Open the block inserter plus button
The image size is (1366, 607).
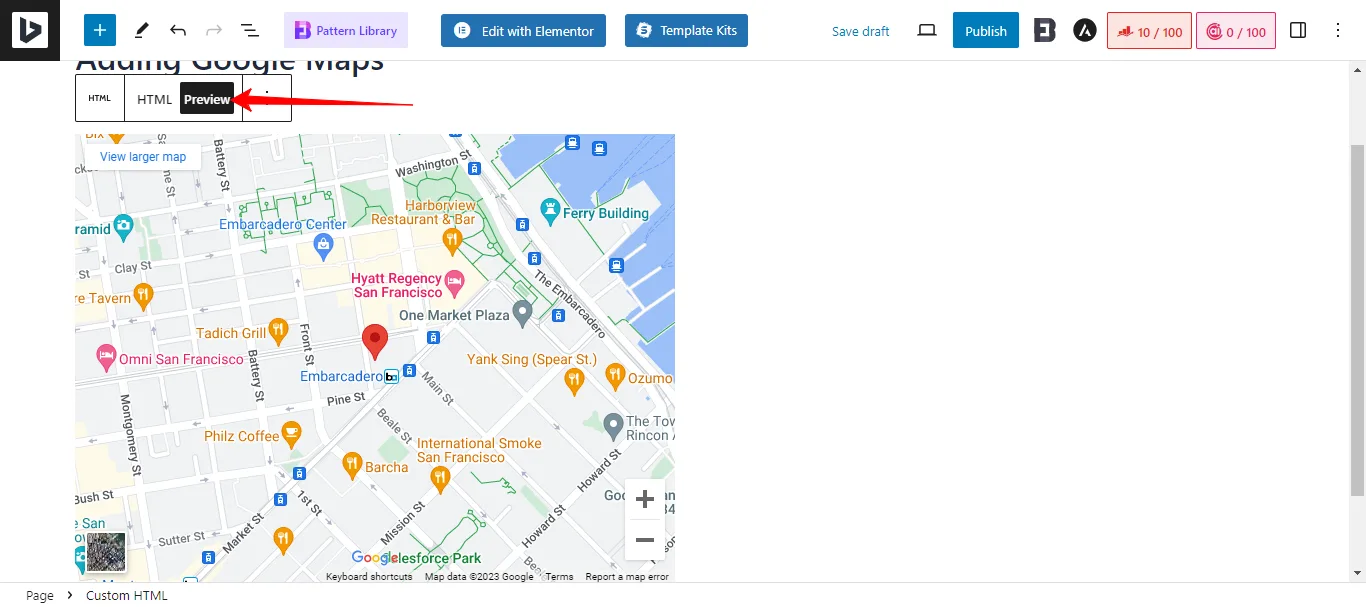(x=100, y=30)
